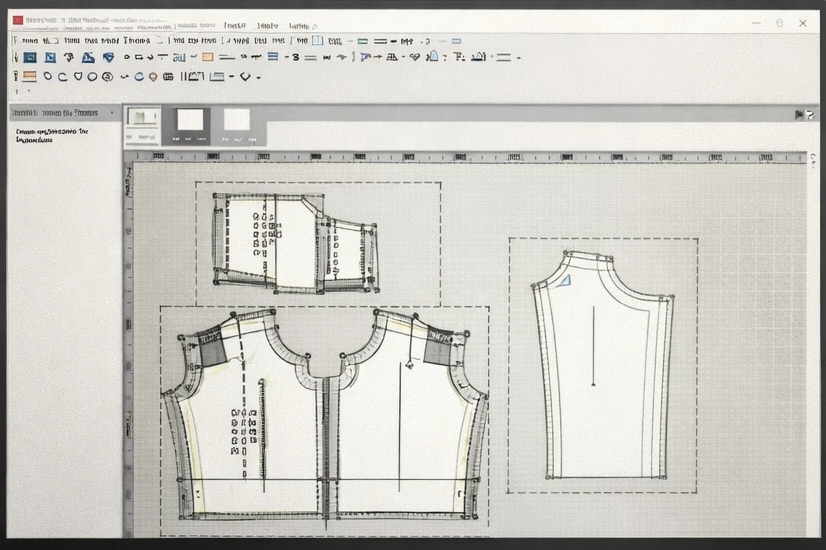826x550 pixels.
Task: Select the orange circle tool icon
Action: pos(153,76)
